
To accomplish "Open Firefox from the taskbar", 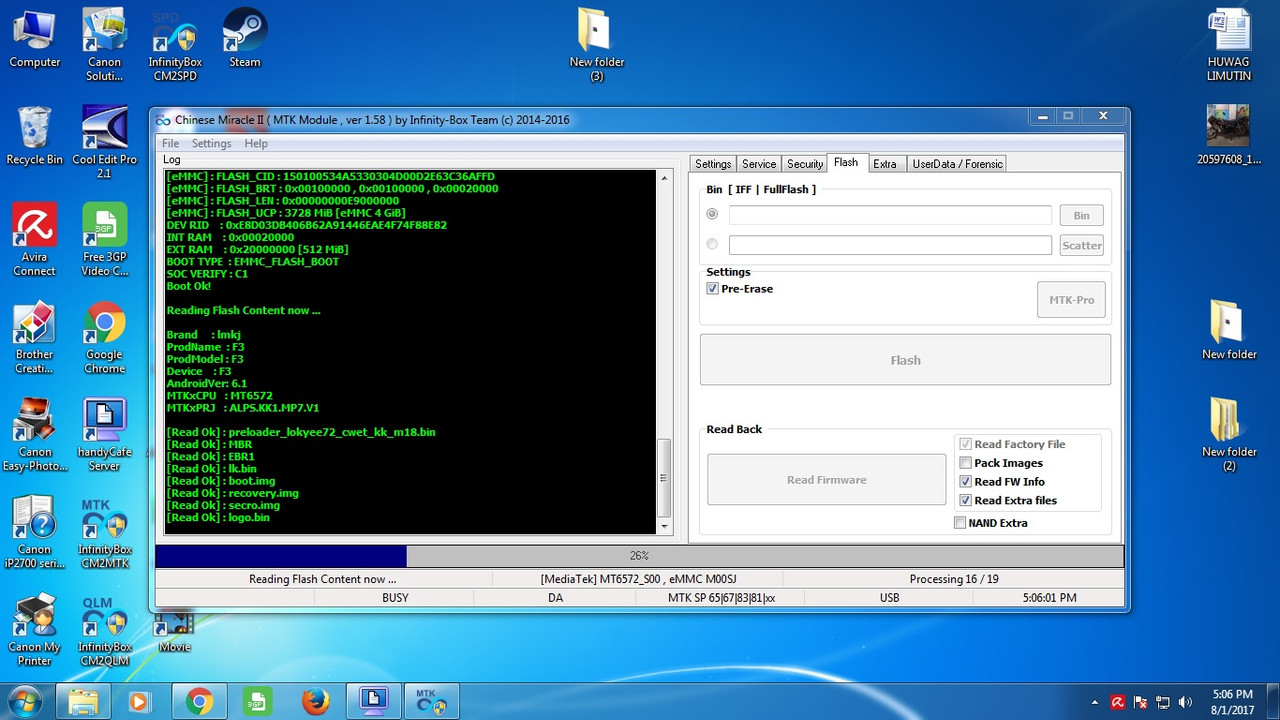I will 315,702.
